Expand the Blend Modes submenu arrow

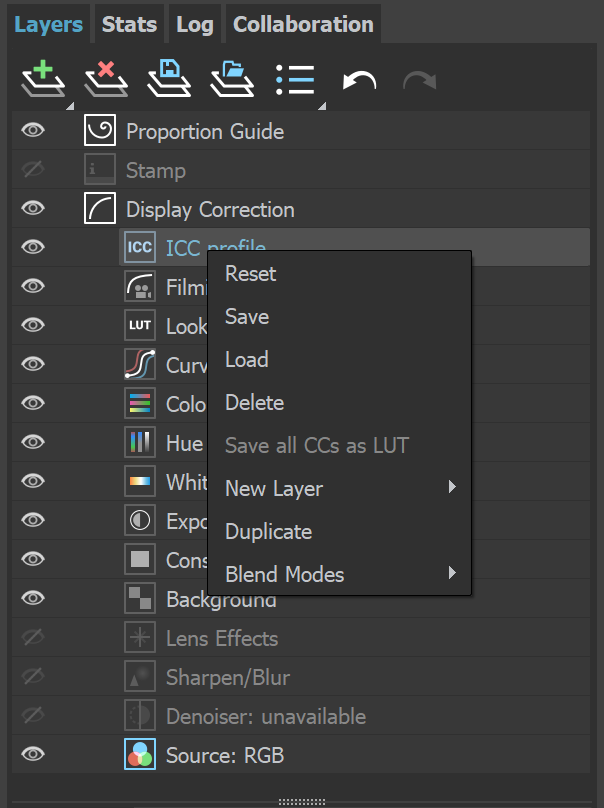[x=452, y=573]
